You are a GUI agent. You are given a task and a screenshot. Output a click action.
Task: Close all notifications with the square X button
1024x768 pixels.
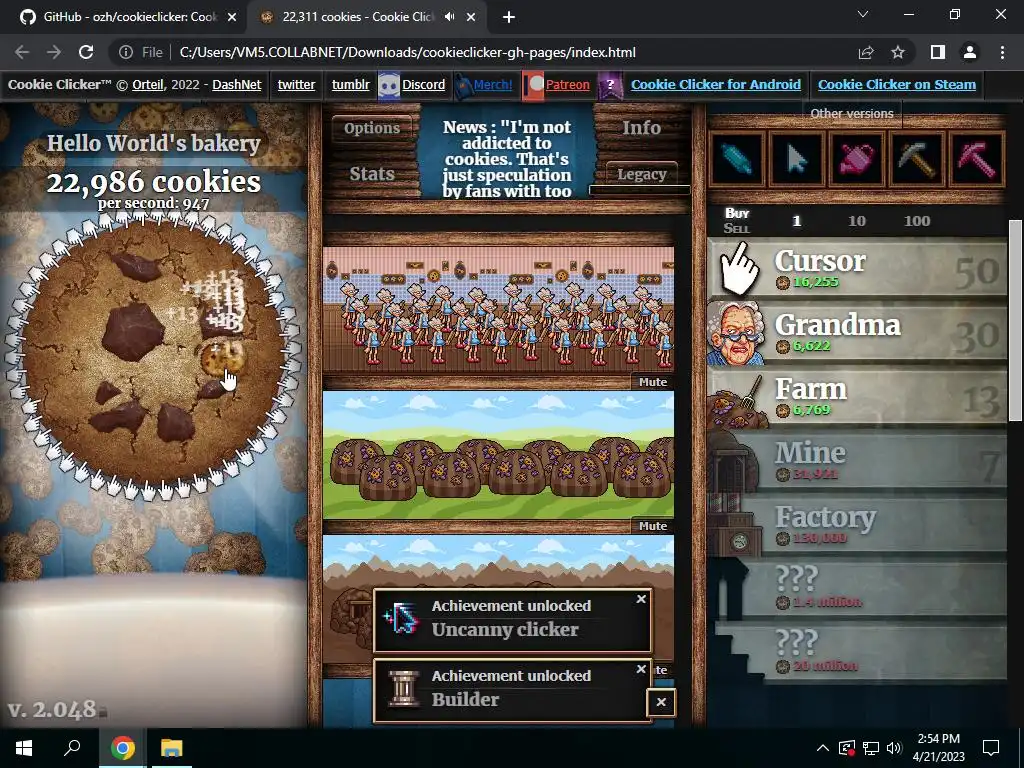661,702
